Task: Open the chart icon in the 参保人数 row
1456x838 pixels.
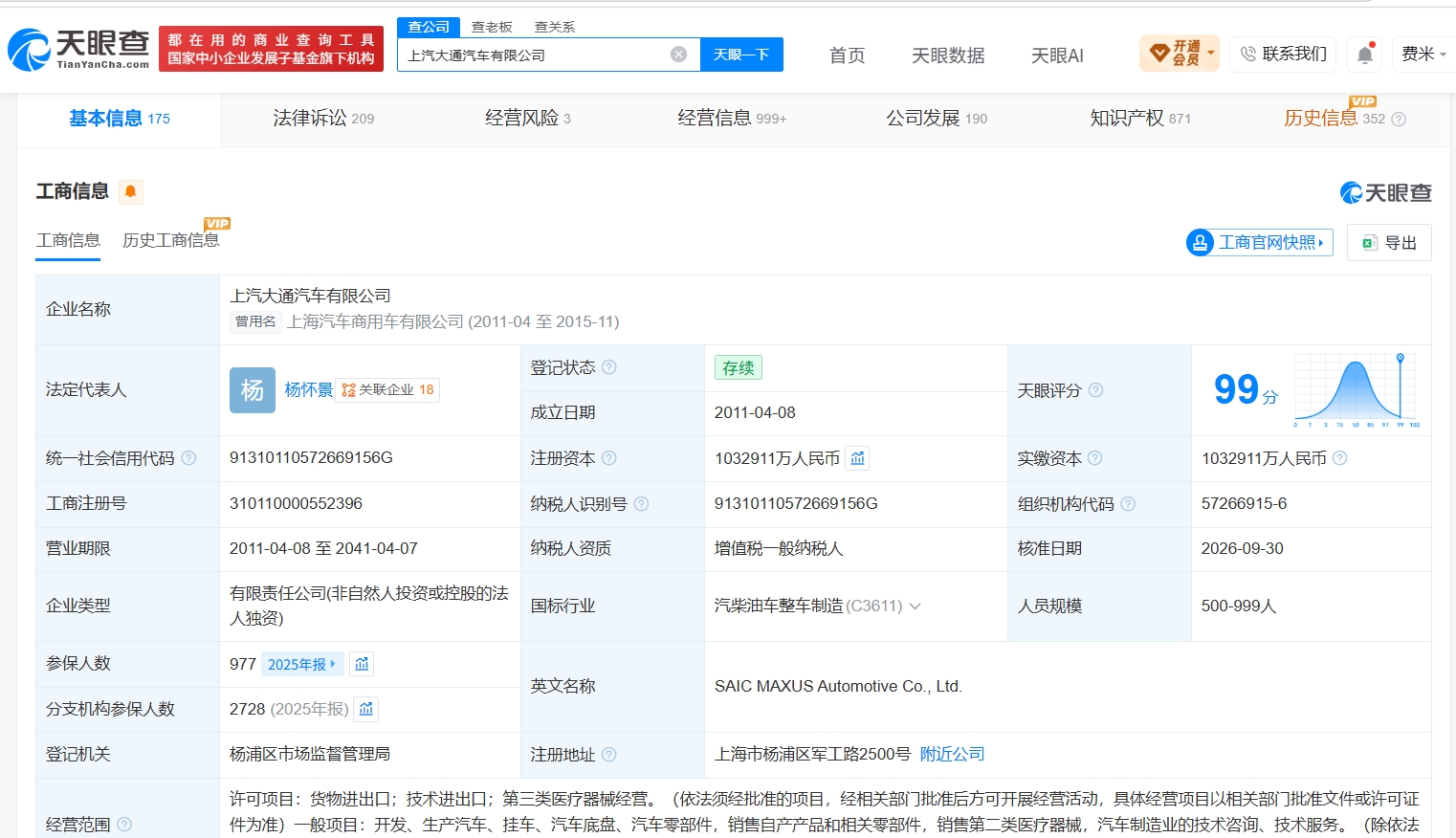Action: click(x=362, y=664)
